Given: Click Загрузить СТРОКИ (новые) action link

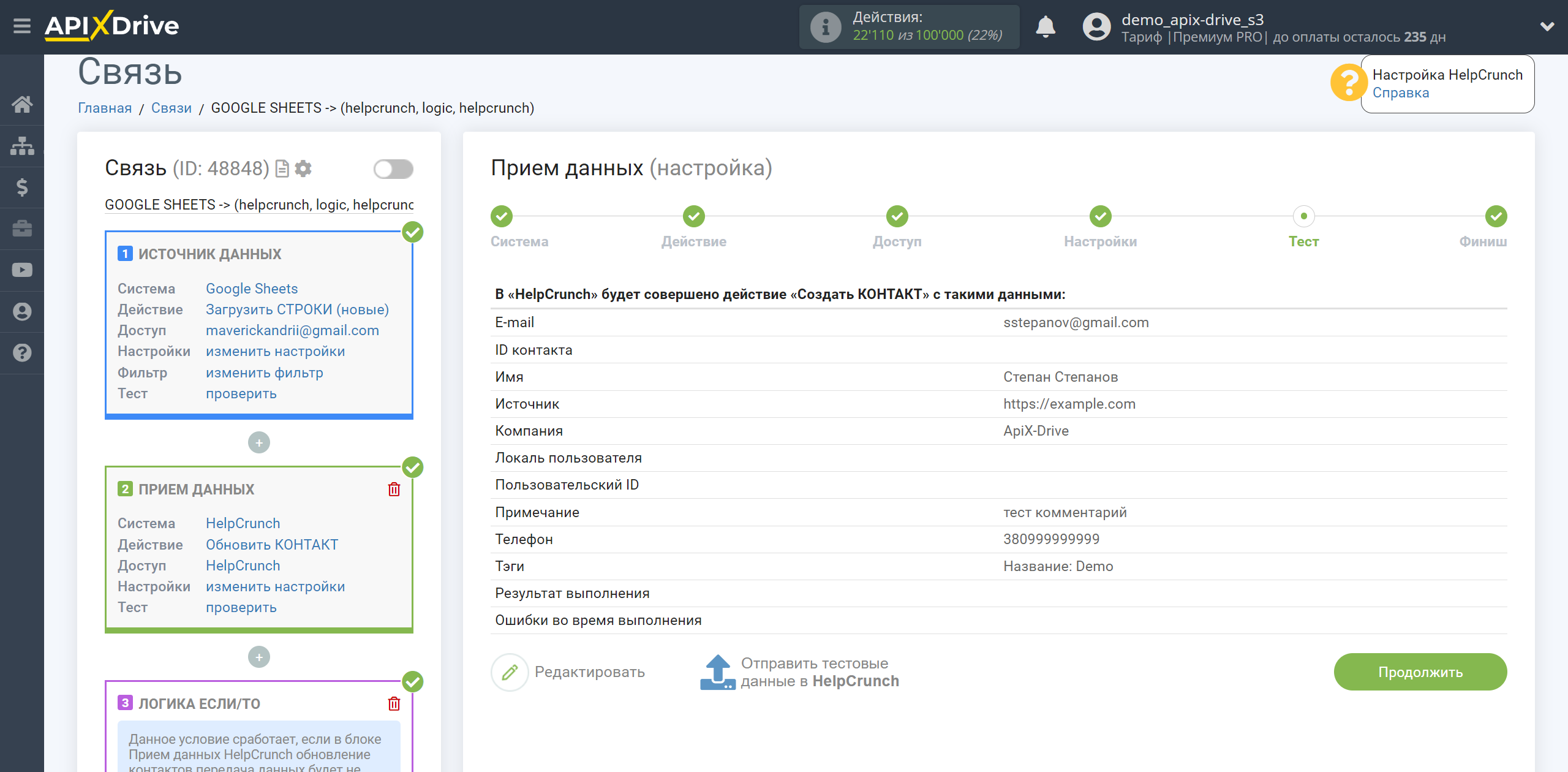Looking at the screenshot, I should click(x=297, y=309).
